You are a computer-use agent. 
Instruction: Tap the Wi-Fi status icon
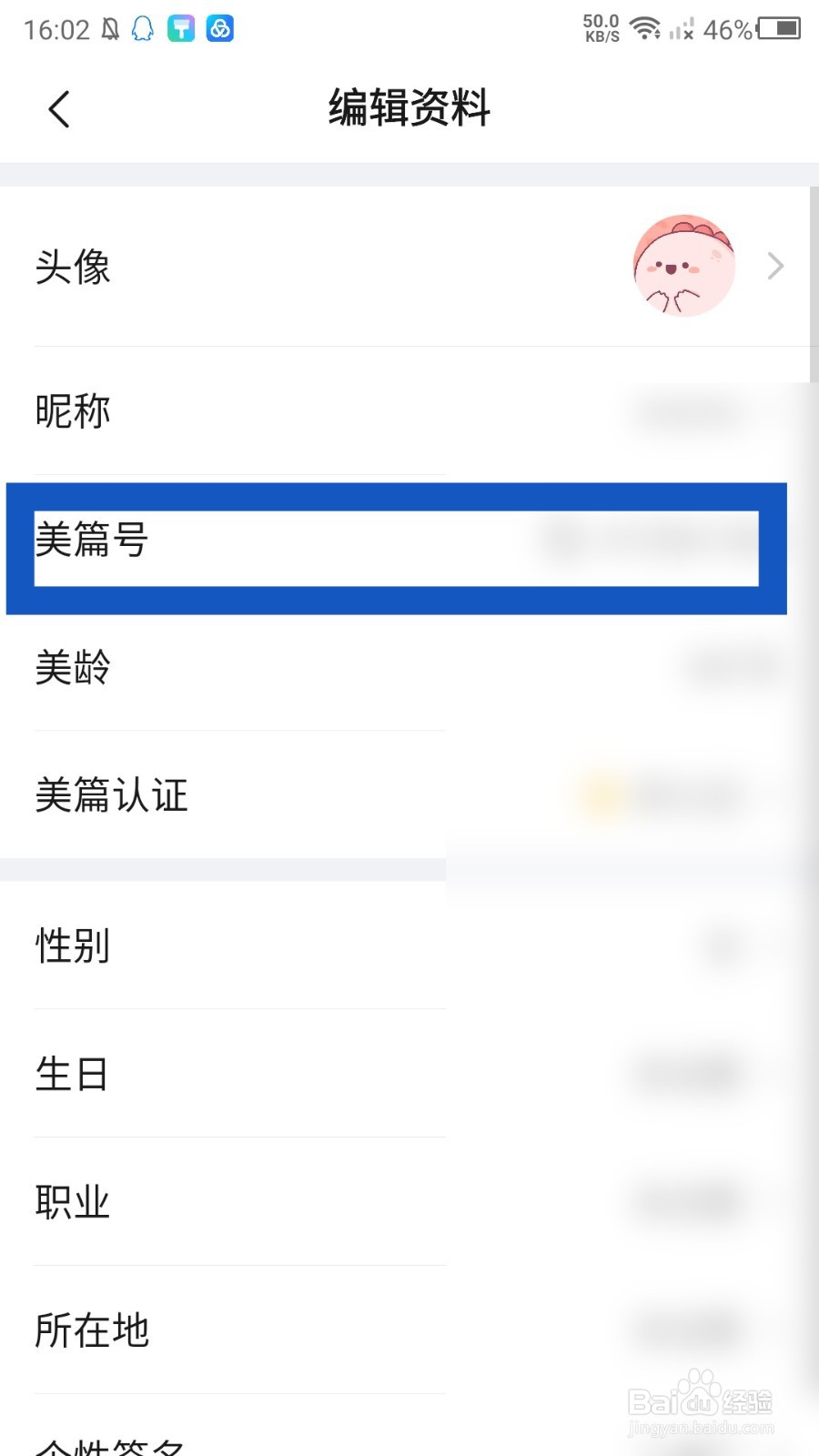pos(645,29)
